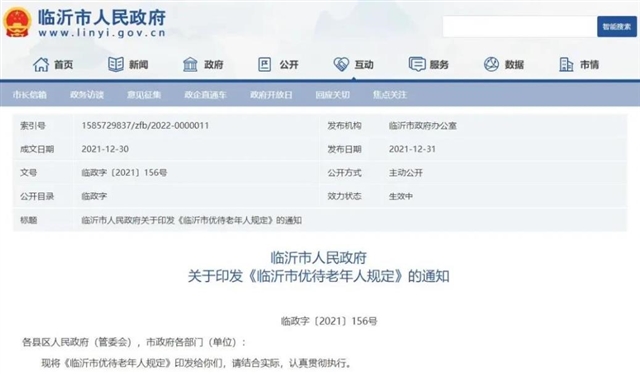Focus the site search input field

(520, 27)
